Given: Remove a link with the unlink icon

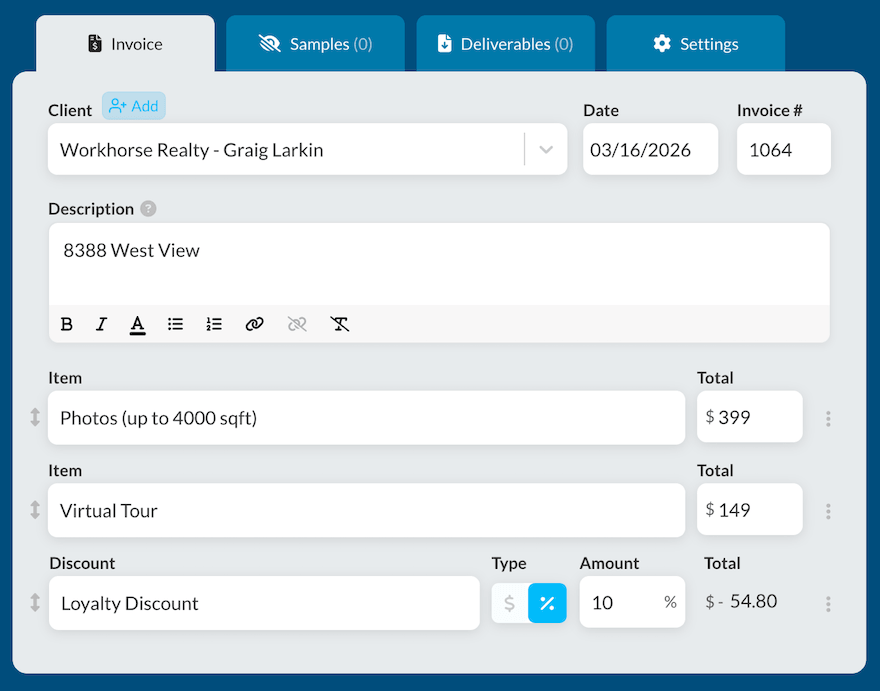Looking at the screenshot, I should (297, 323).
